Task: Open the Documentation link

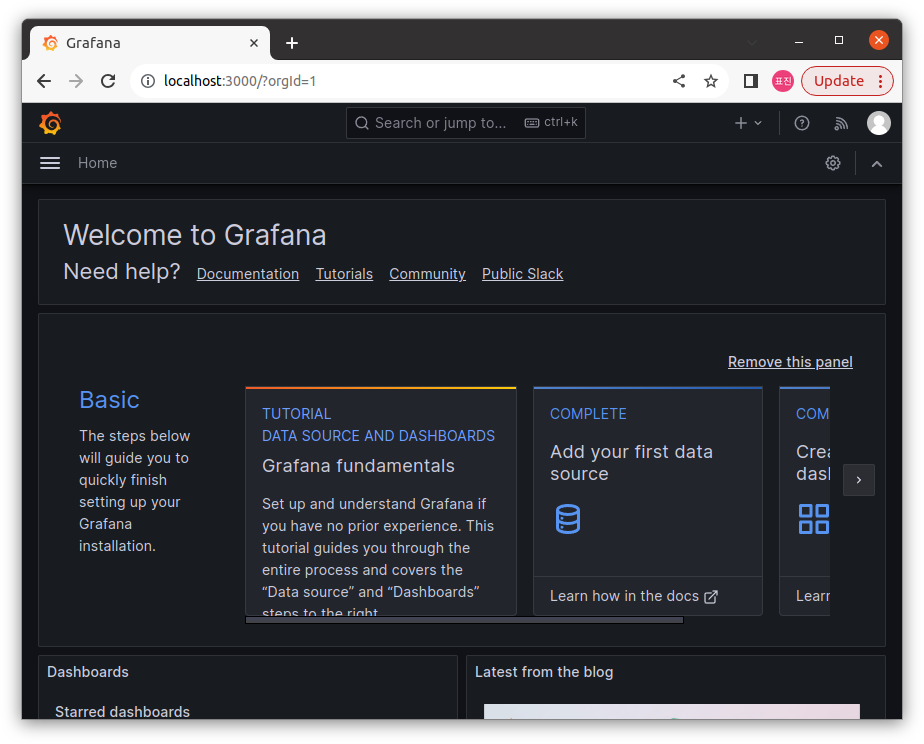Action: tap(248, 274)
